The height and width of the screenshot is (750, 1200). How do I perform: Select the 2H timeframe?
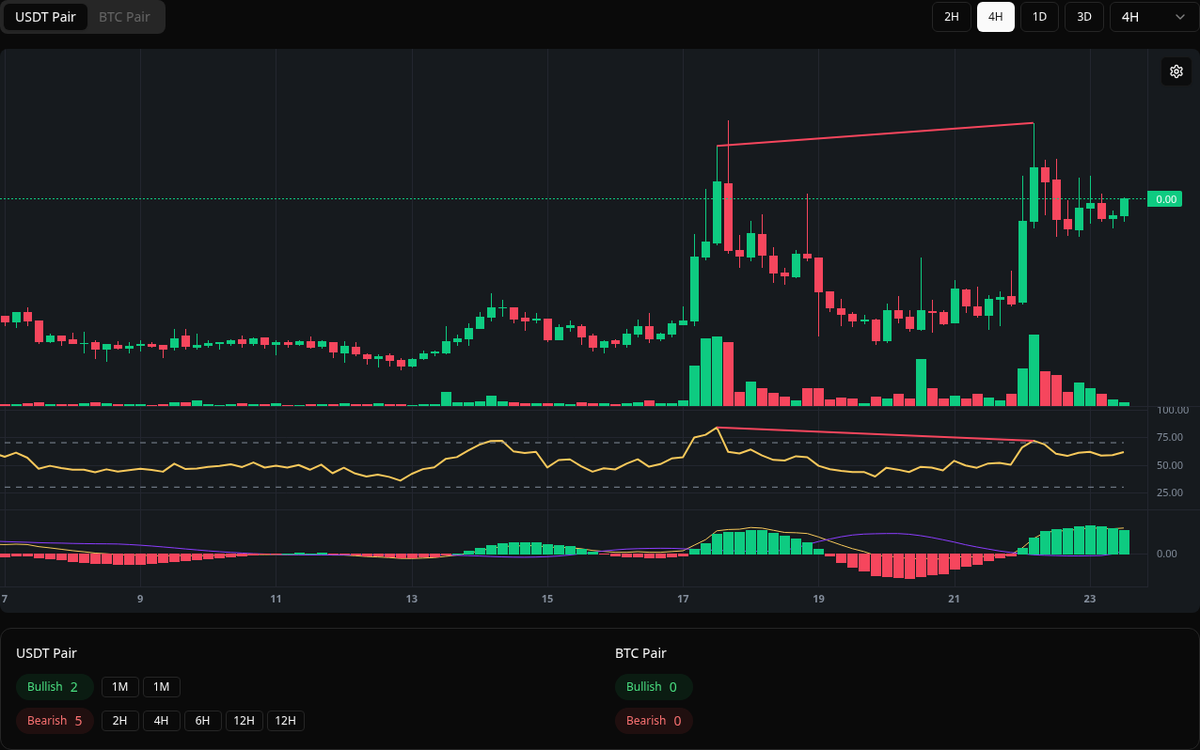pos(951,17)
